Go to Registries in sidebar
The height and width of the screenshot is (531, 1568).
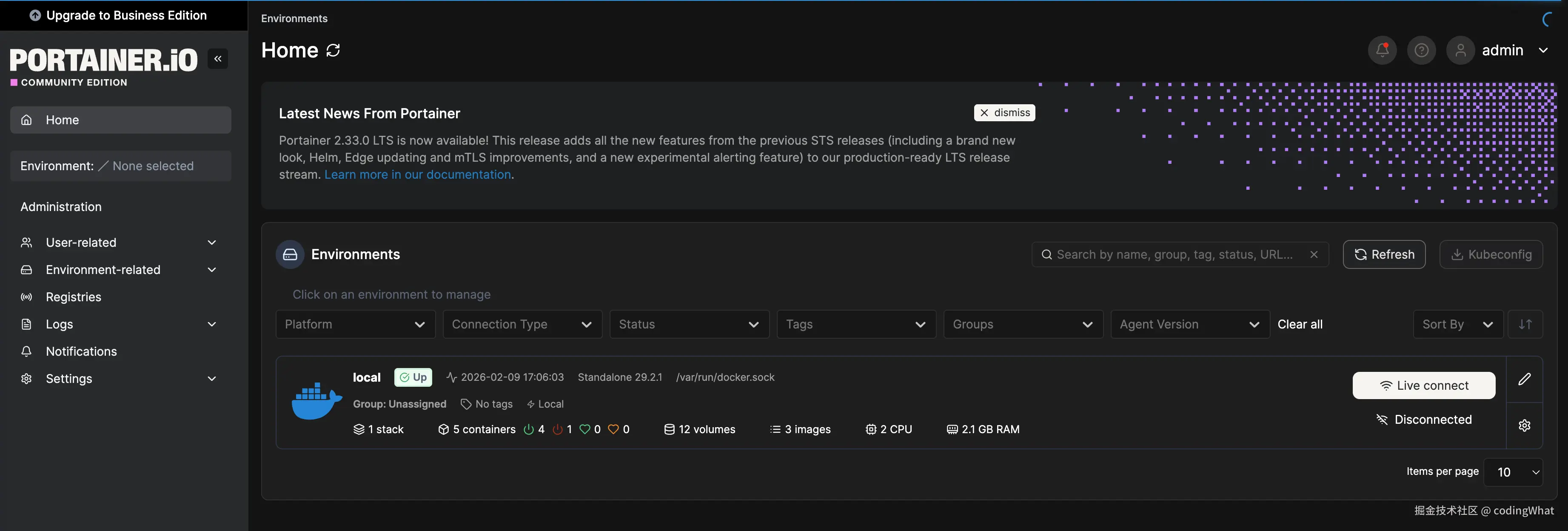click(74, 297)
